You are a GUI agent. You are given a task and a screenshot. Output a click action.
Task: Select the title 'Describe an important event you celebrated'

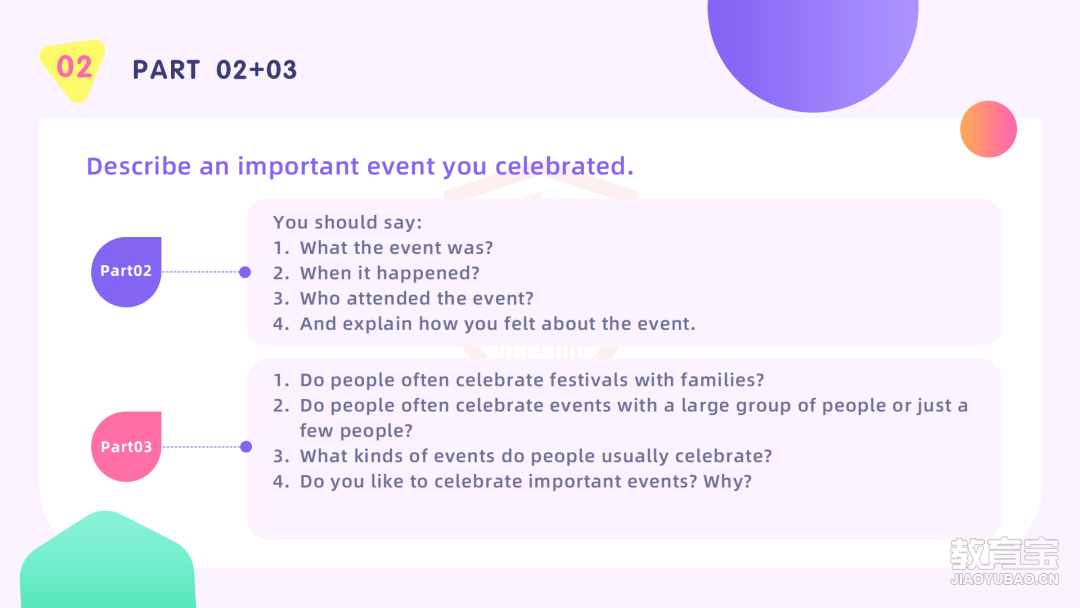click(x=360, y=166)
